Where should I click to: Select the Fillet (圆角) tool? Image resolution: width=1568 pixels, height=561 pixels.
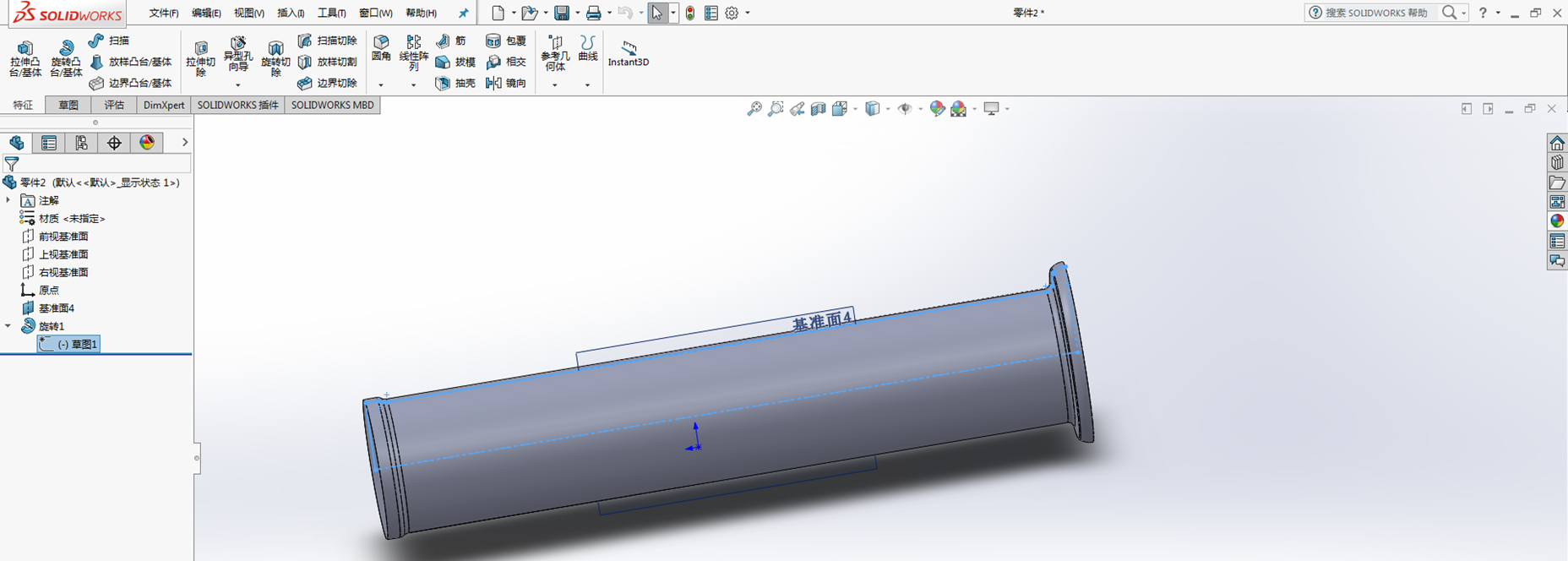(381, 48)
